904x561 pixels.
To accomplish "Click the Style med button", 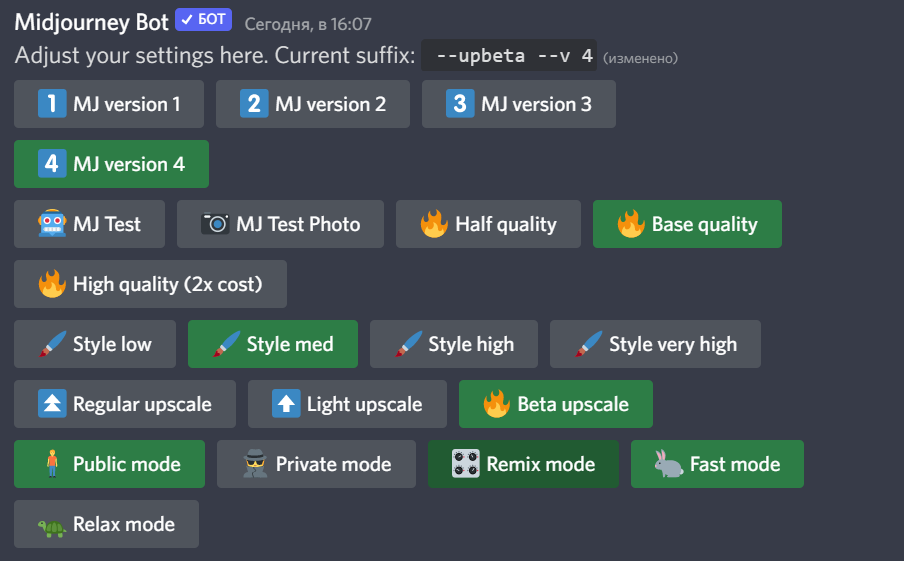I will pyautogui.click(x=273, y=344).
